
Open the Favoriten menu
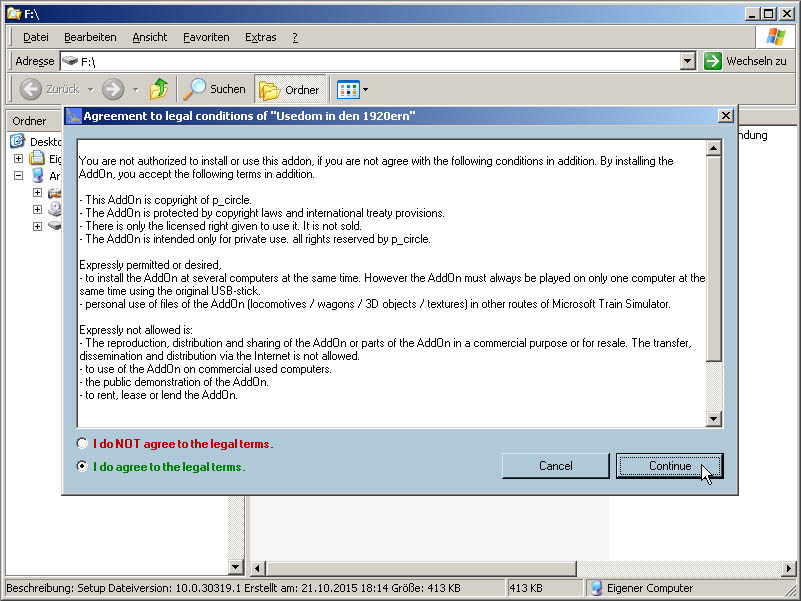(x=206, y=37)
